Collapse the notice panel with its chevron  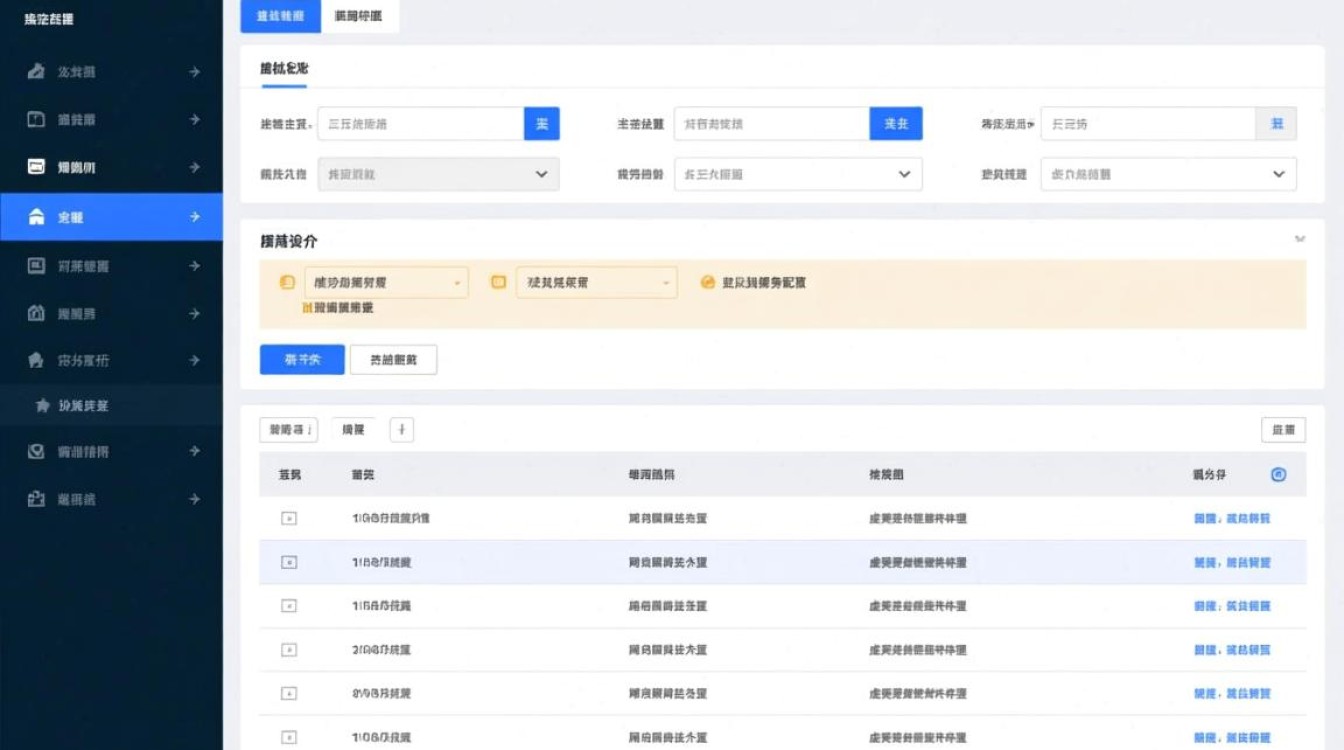pyautogui.click(x=1301, y=240)
